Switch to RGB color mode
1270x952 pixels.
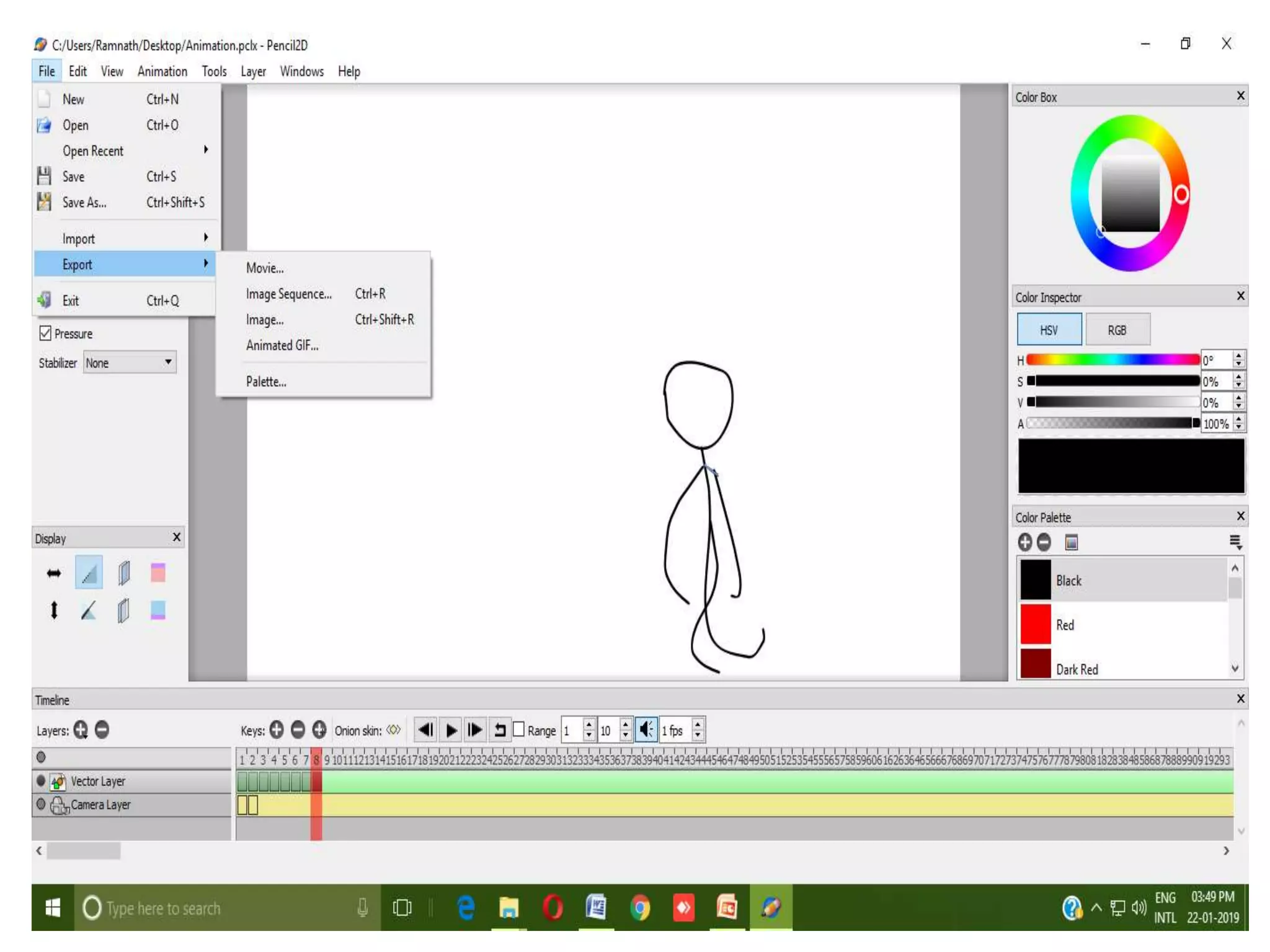1117,330
